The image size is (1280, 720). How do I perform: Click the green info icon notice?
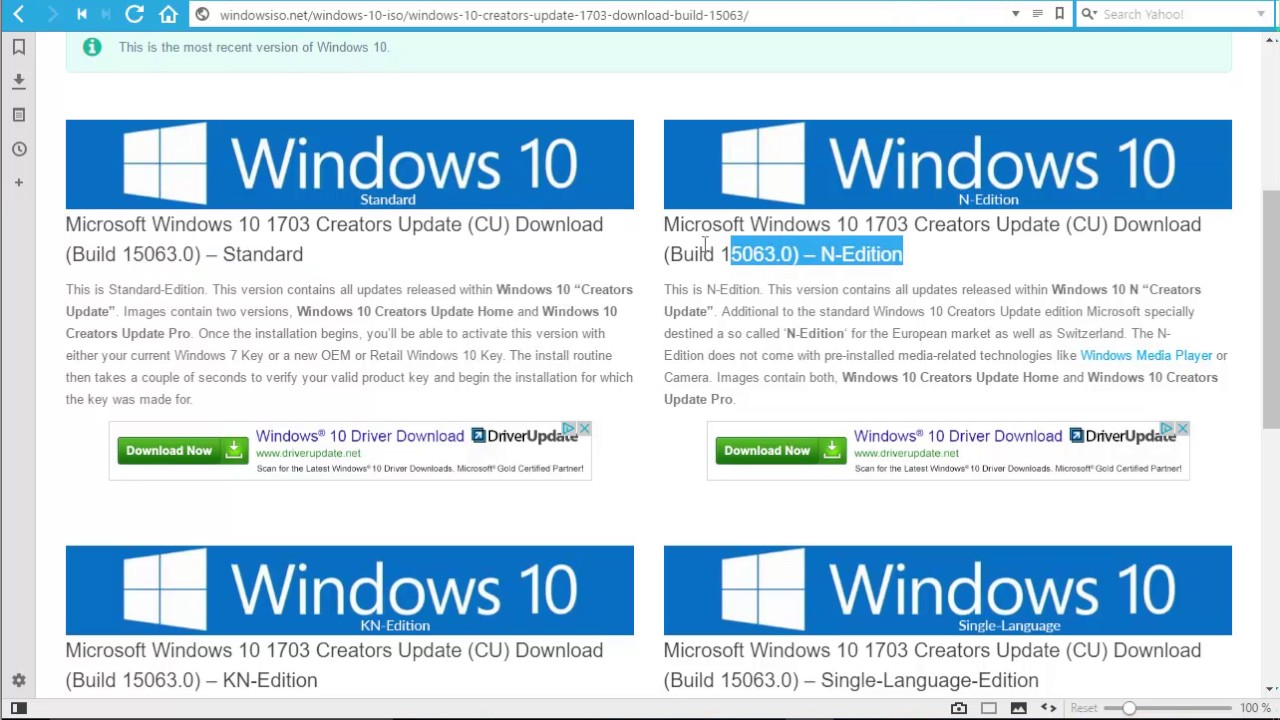[92, 47]
